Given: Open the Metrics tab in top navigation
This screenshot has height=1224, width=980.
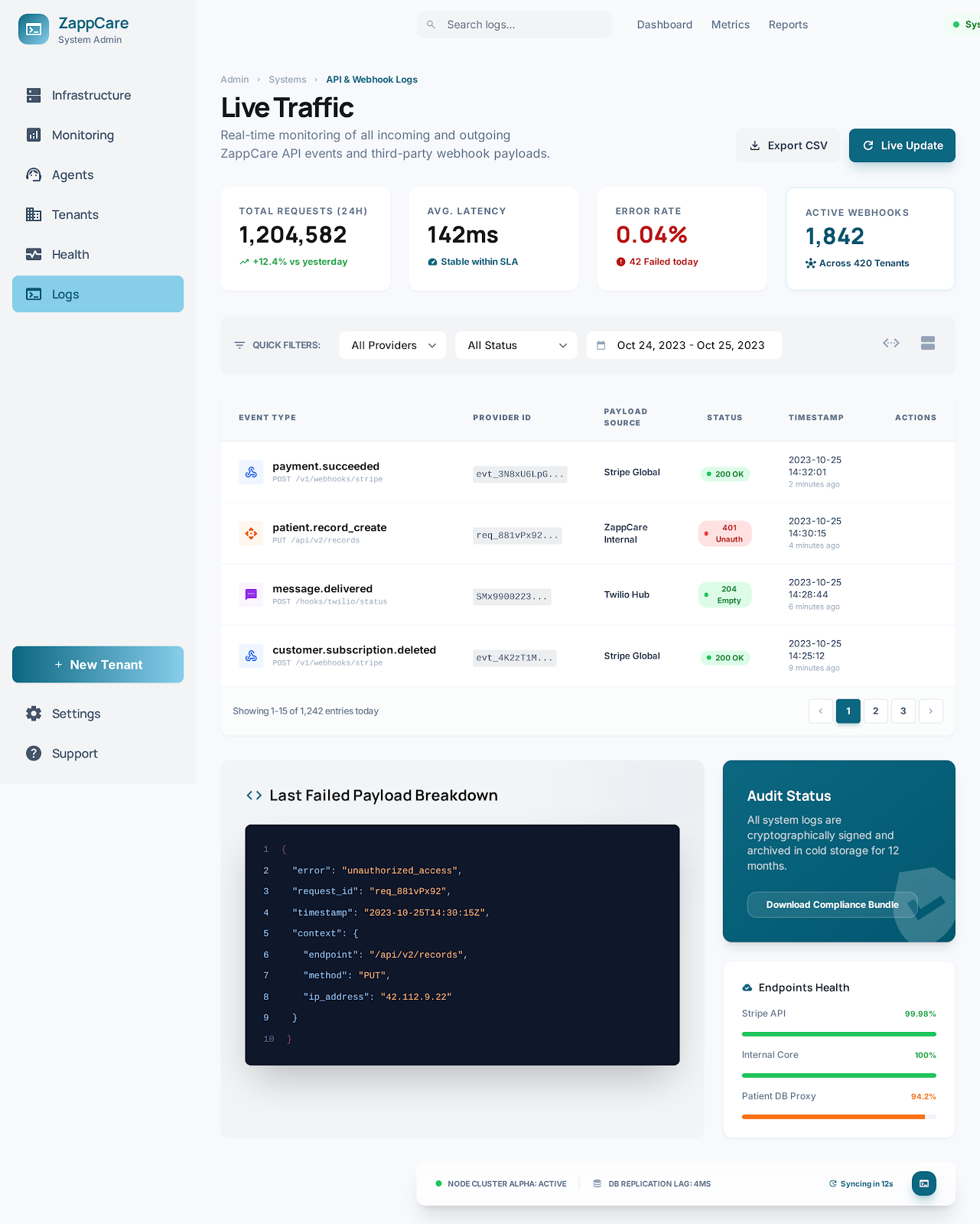Looking at the screenshot, I should tap(730, 24).
